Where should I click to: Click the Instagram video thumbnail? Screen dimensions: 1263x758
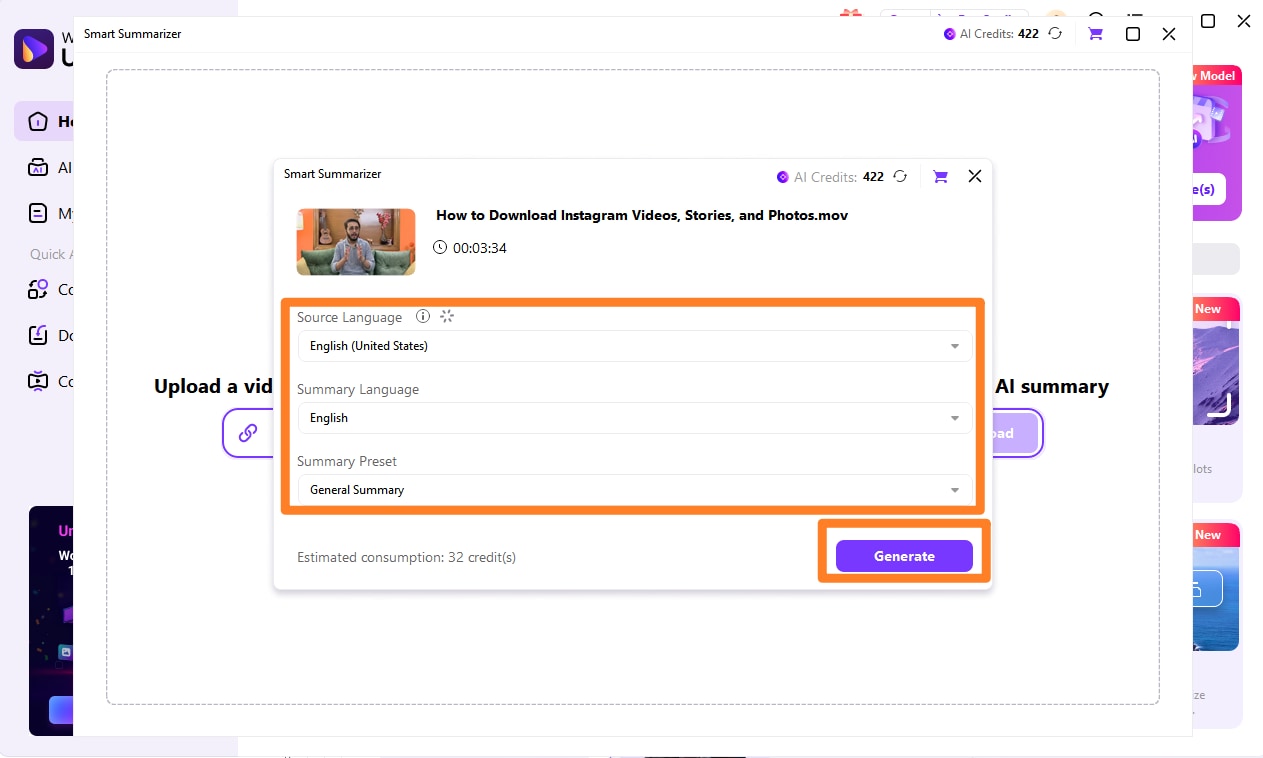pos(356,241)
